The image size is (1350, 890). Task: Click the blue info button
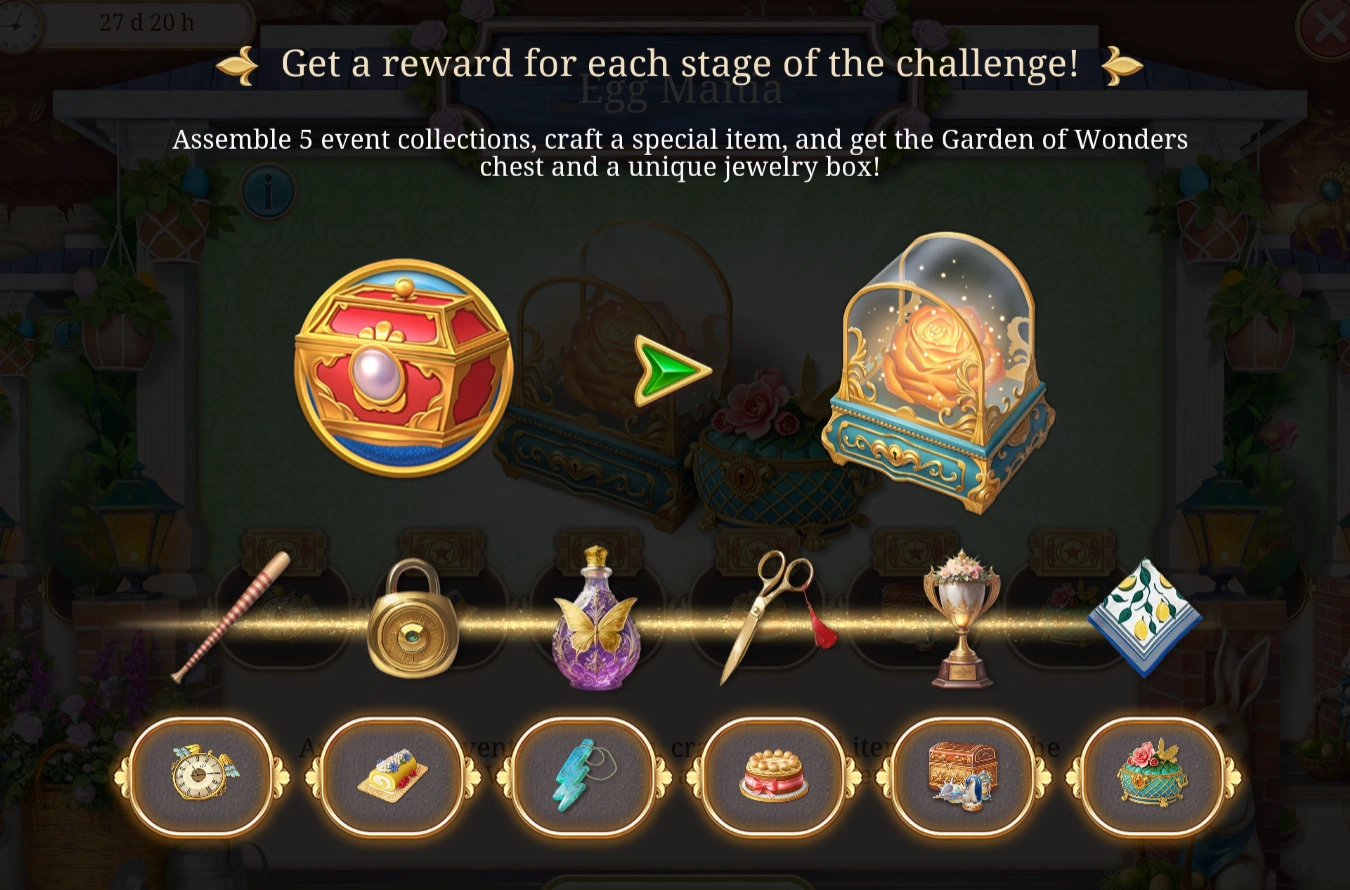tap(267, 190)
